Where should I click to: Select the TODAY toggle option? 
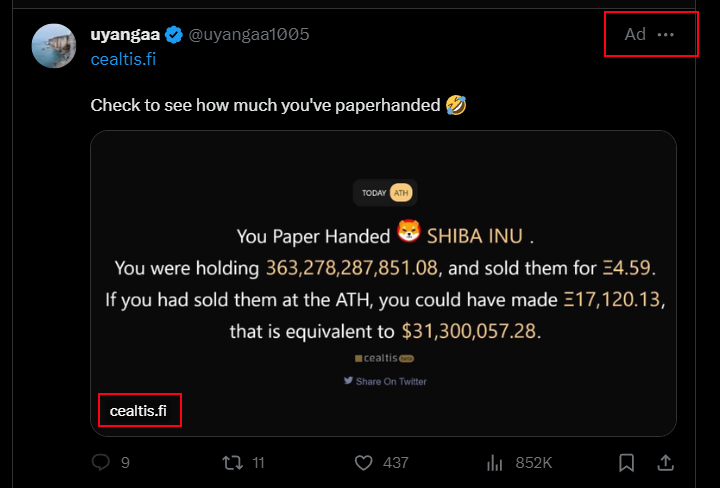point(374,193)
